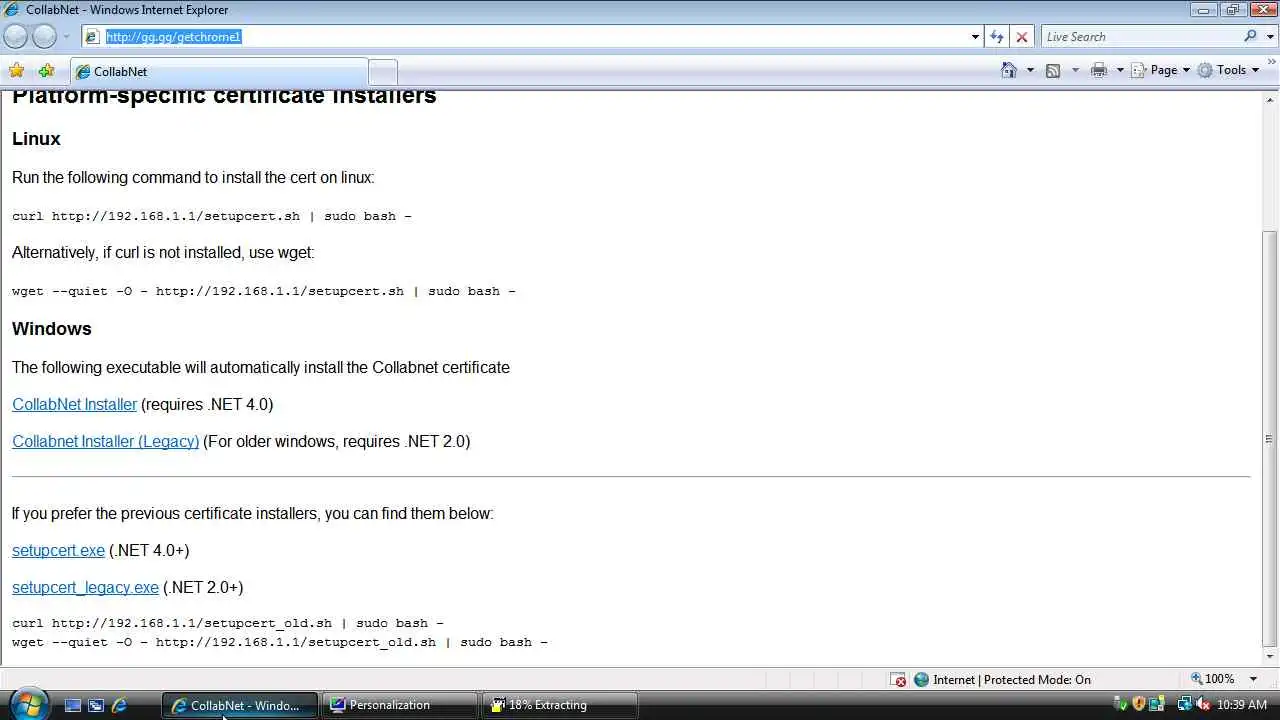Open the Windows Start orb

[29, 703]
